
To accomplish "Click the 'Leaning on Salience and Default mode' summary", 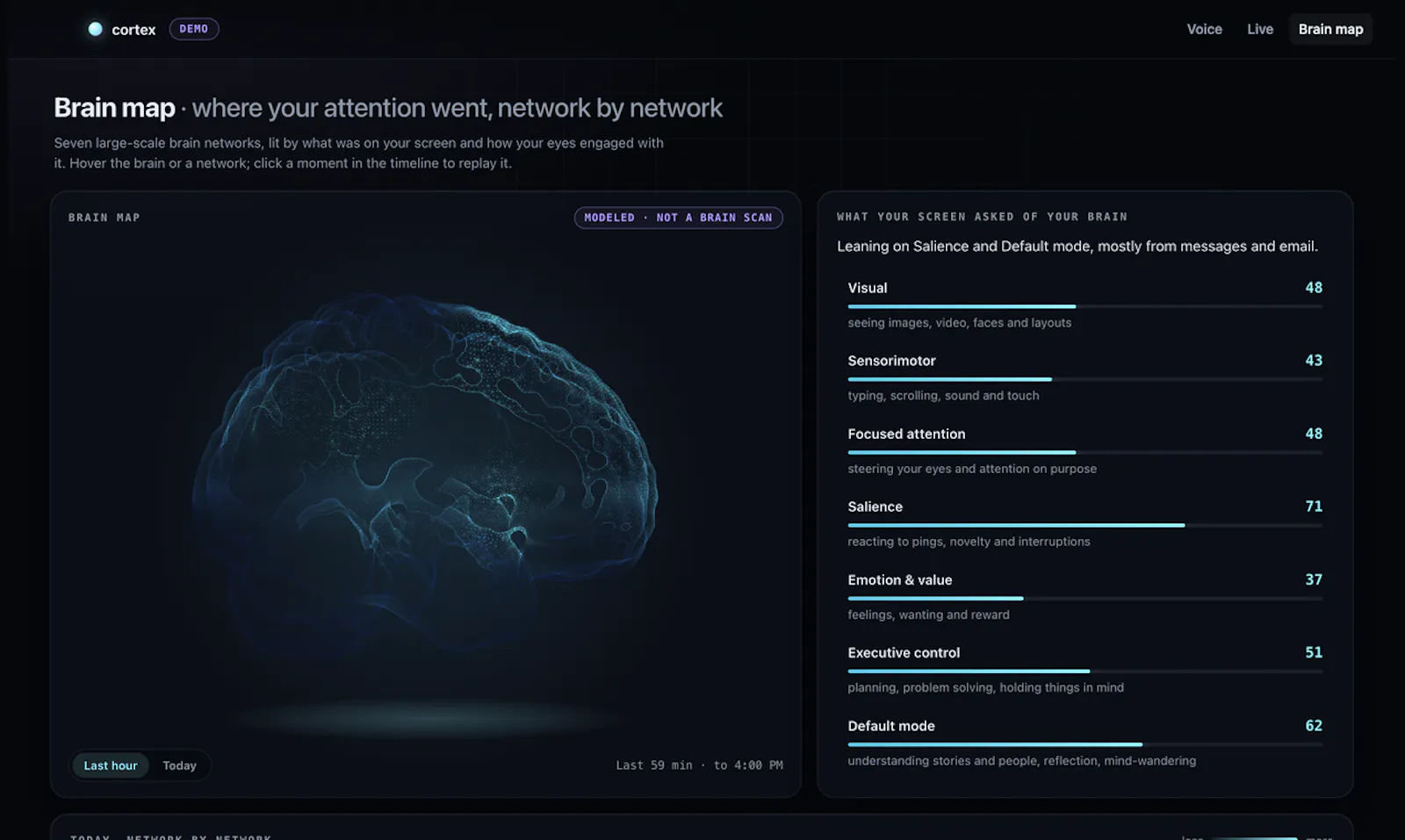I will (x=1077, y=247).
